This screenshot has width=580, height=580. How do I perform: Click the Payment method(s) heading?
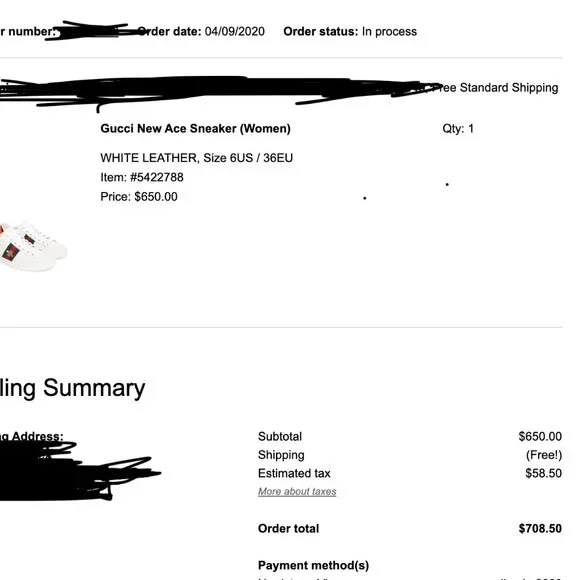coord(313,565)
